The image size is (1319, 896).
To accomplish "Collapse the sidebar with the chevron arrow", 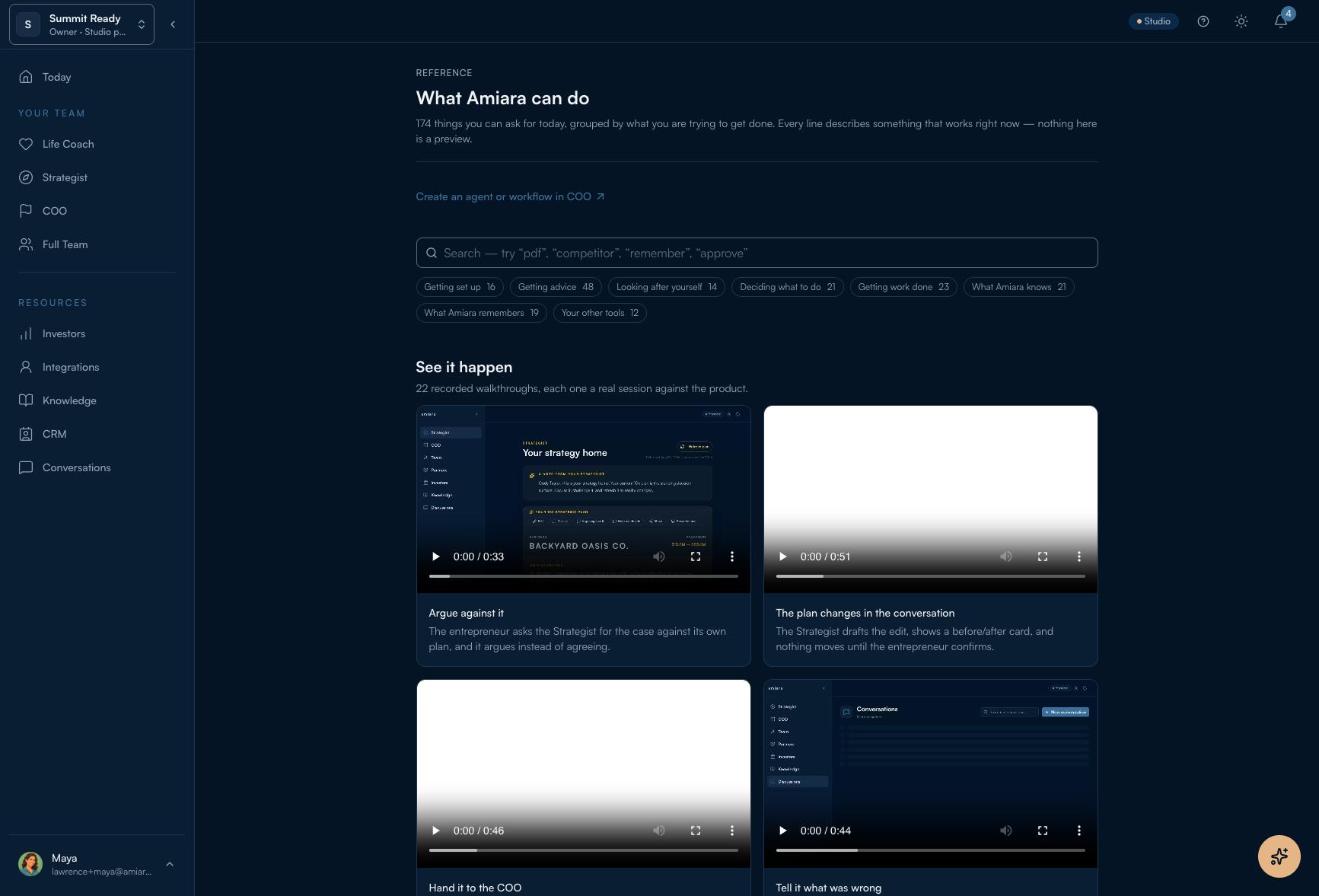I will coord(172,24).
